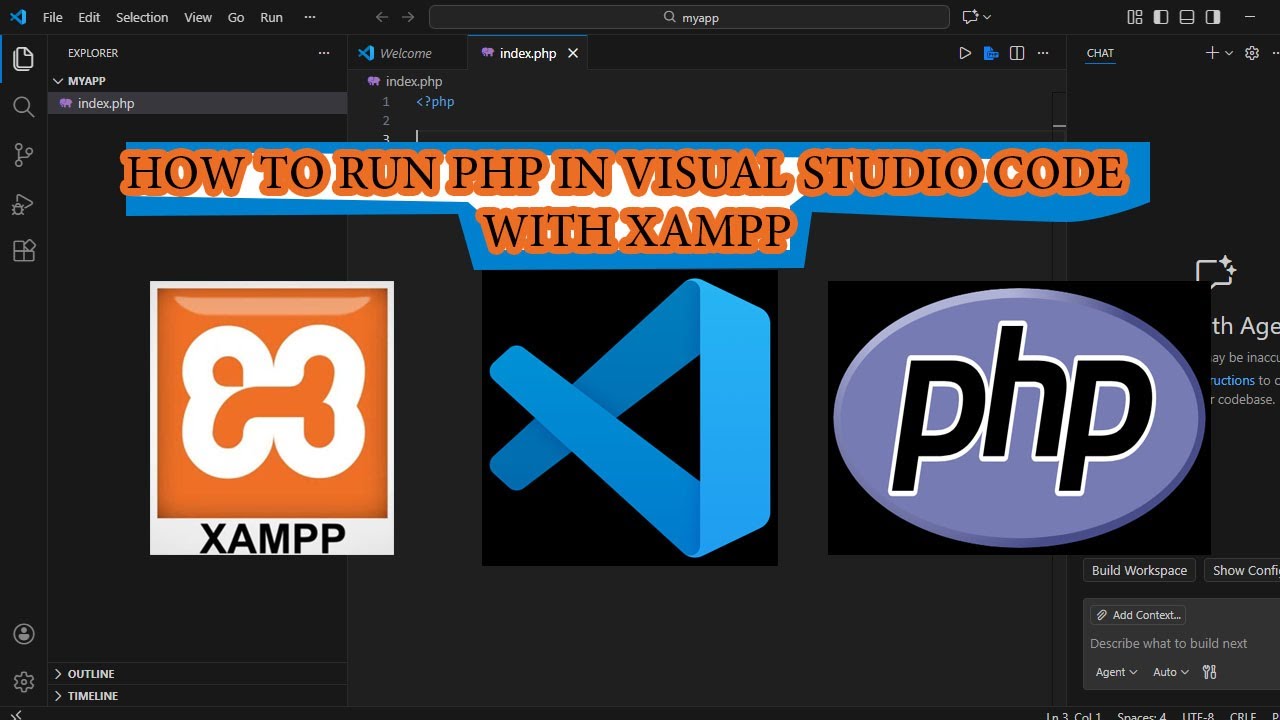The width and height of the screenshot is (1280, 720).
Task: Open Explorer Views and More Actions ellipsis
Action: click(323, 53)
